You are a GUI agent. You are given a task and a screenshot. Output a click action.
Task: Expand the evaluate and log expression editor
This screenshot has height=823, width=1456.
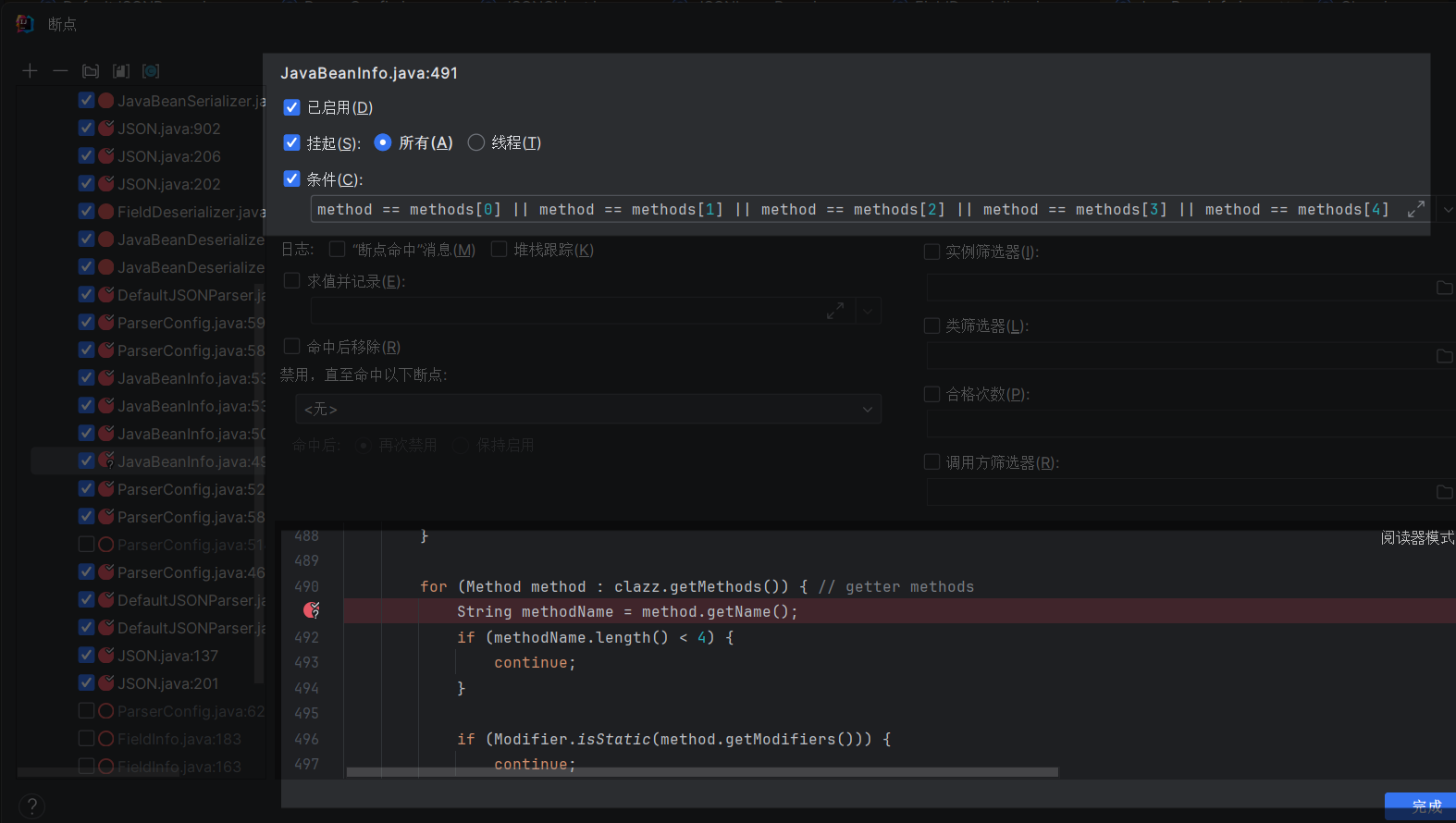[835, 312]
